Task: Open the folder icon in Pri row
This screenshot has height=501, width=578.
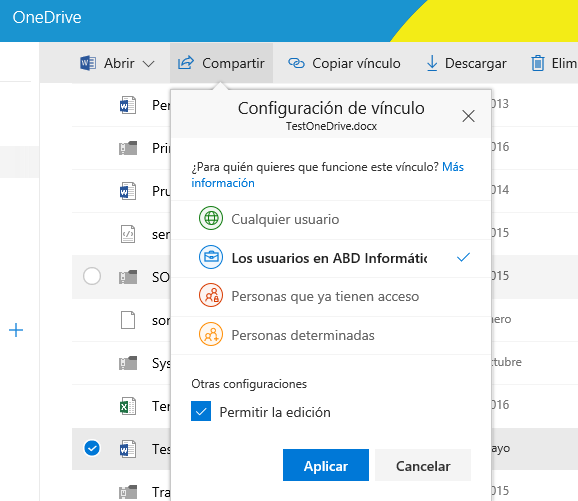Action: tap(128, 148)
